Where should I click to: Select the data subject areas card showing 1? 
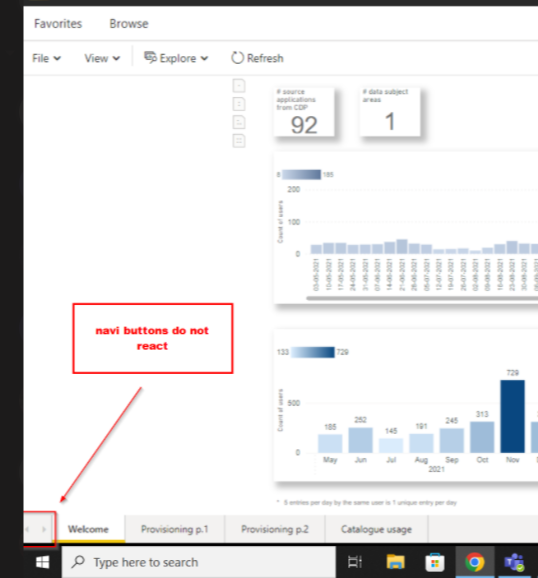coord(390,112)
